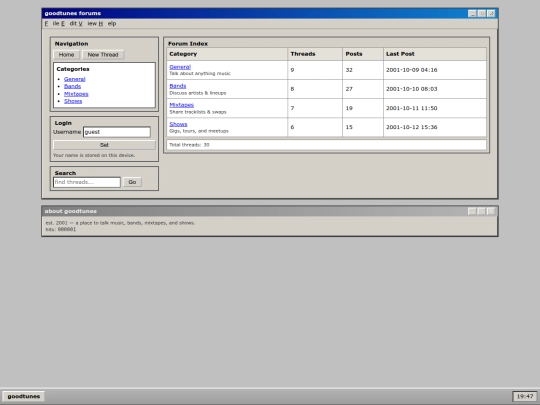
Task: Click 'Discuss artists & lineups' description
Action: click(x=198, y=93)
